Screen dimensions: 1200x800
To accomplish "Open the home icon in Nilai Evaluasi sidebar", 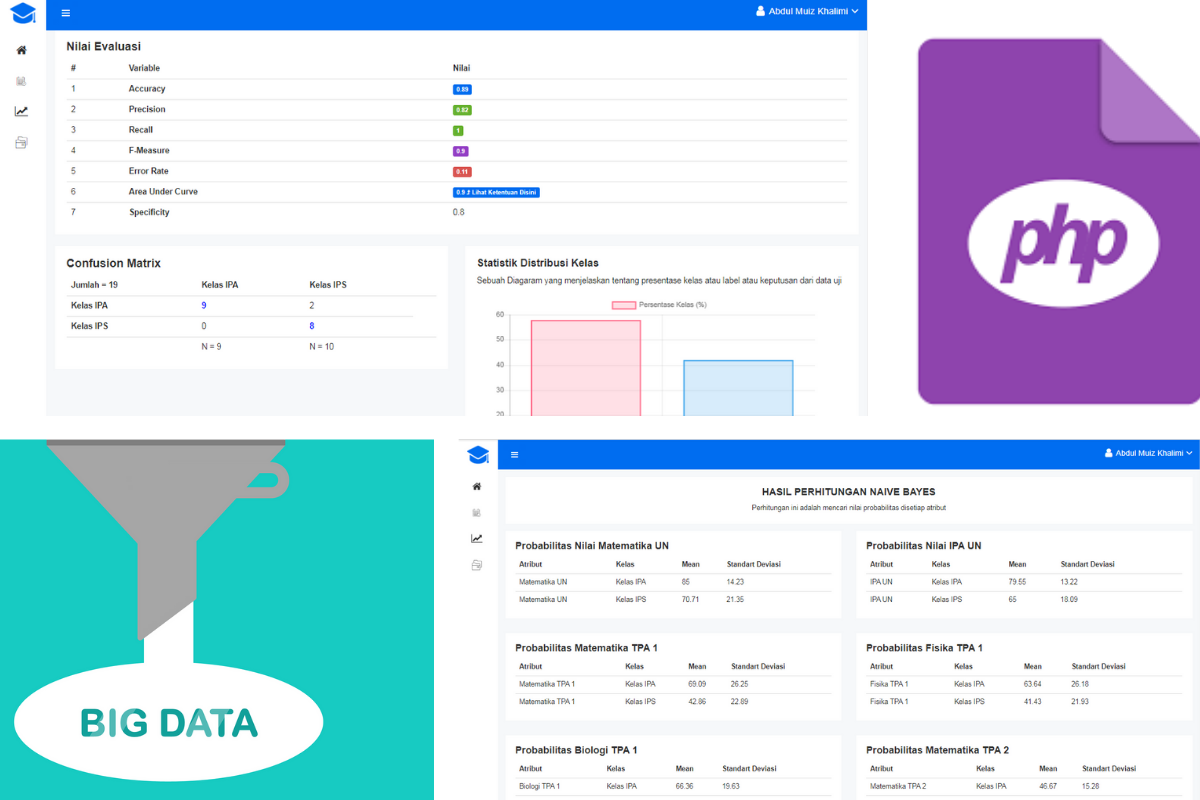I will tap(22, 50).
